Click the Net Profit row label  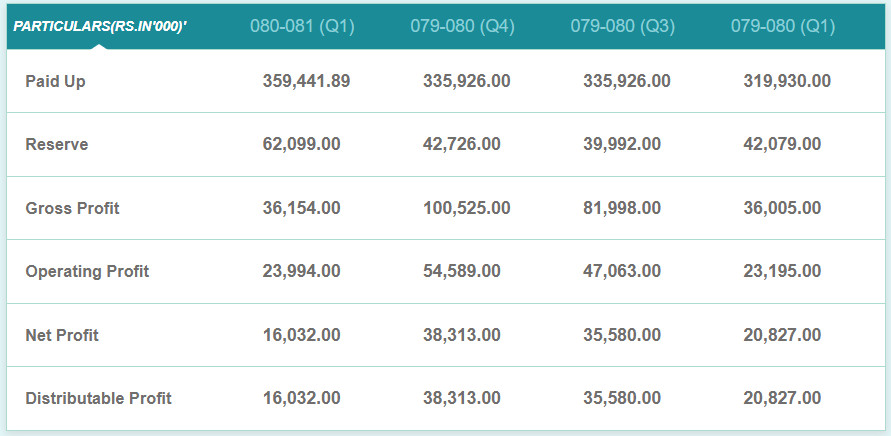[62, 335]
